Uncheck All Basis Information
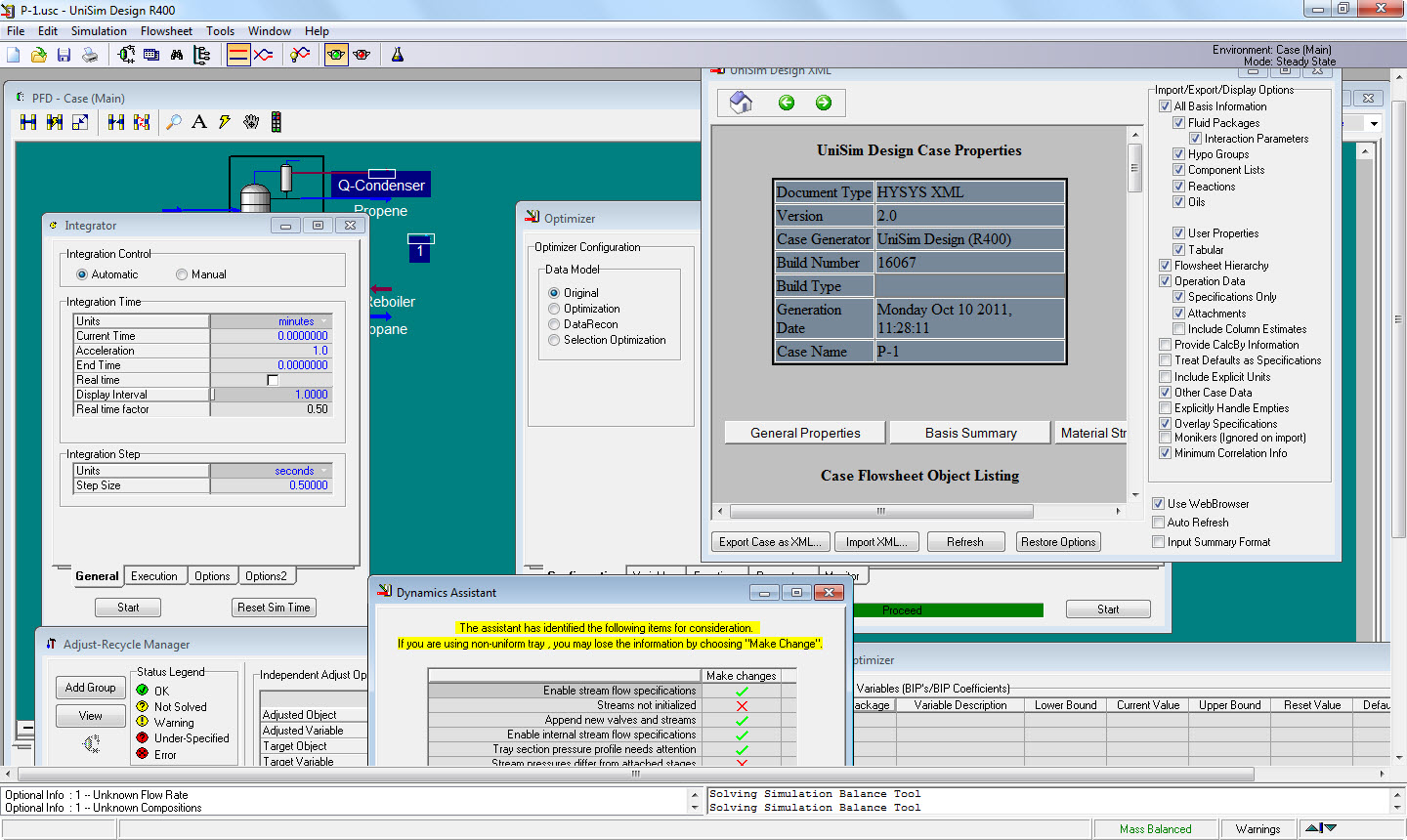 coord(1165,106)
